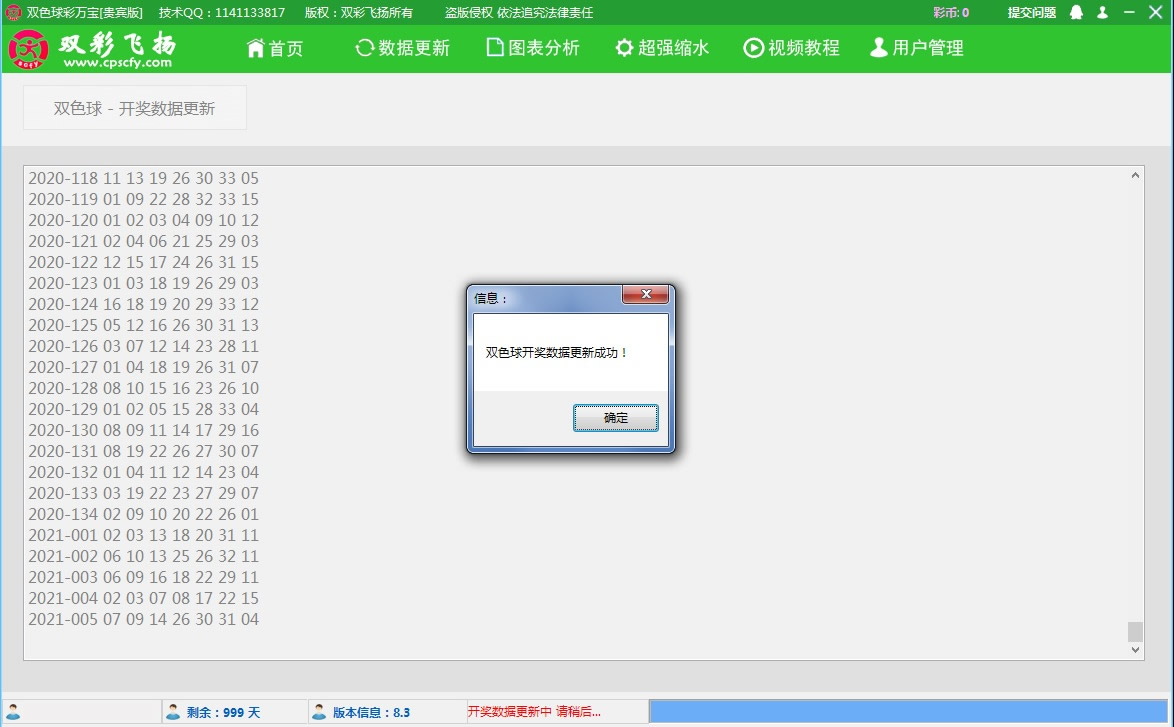Click the scrollbar up arrow
Viewport: 1174px width, 727px height.
click(1135, 173)
